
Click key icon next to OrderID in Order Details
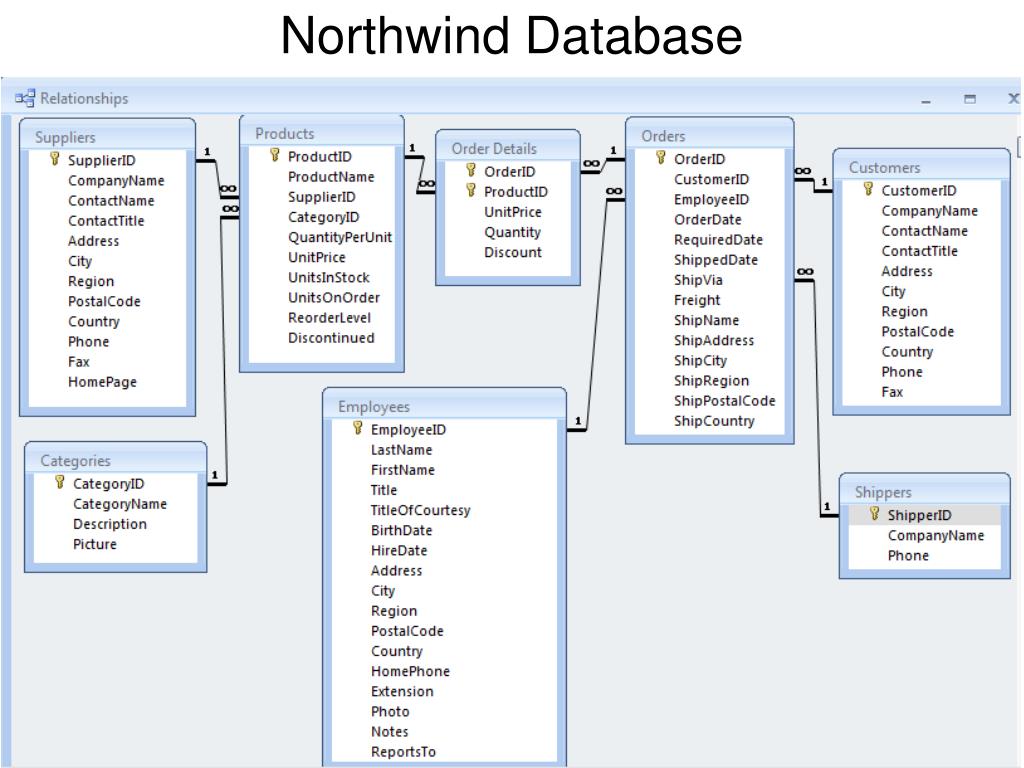click(471, 170)
